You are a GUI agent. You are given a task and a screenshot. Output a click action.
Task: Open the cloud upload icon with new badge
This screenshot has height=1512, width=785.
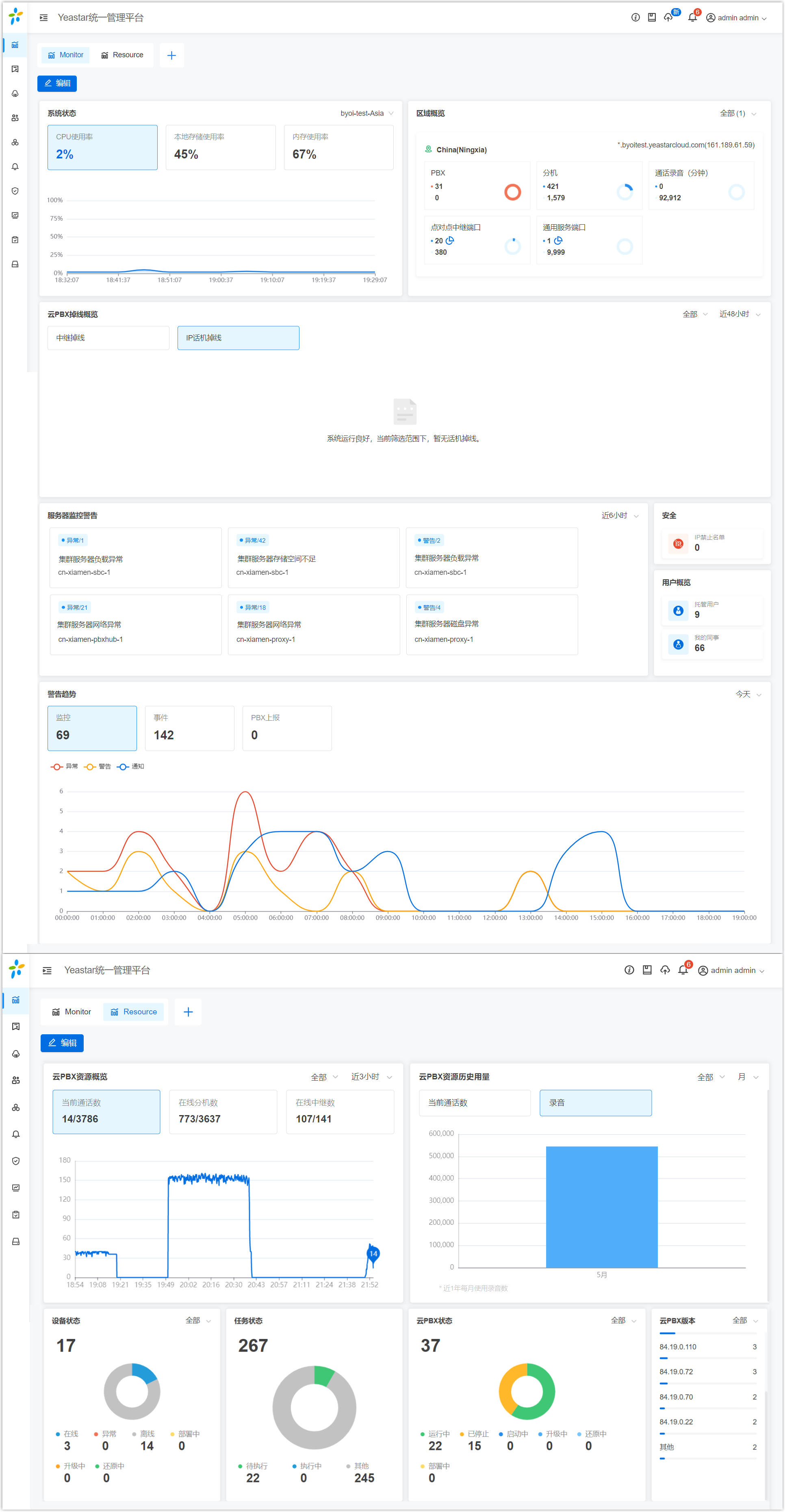[x=668, y=17]
